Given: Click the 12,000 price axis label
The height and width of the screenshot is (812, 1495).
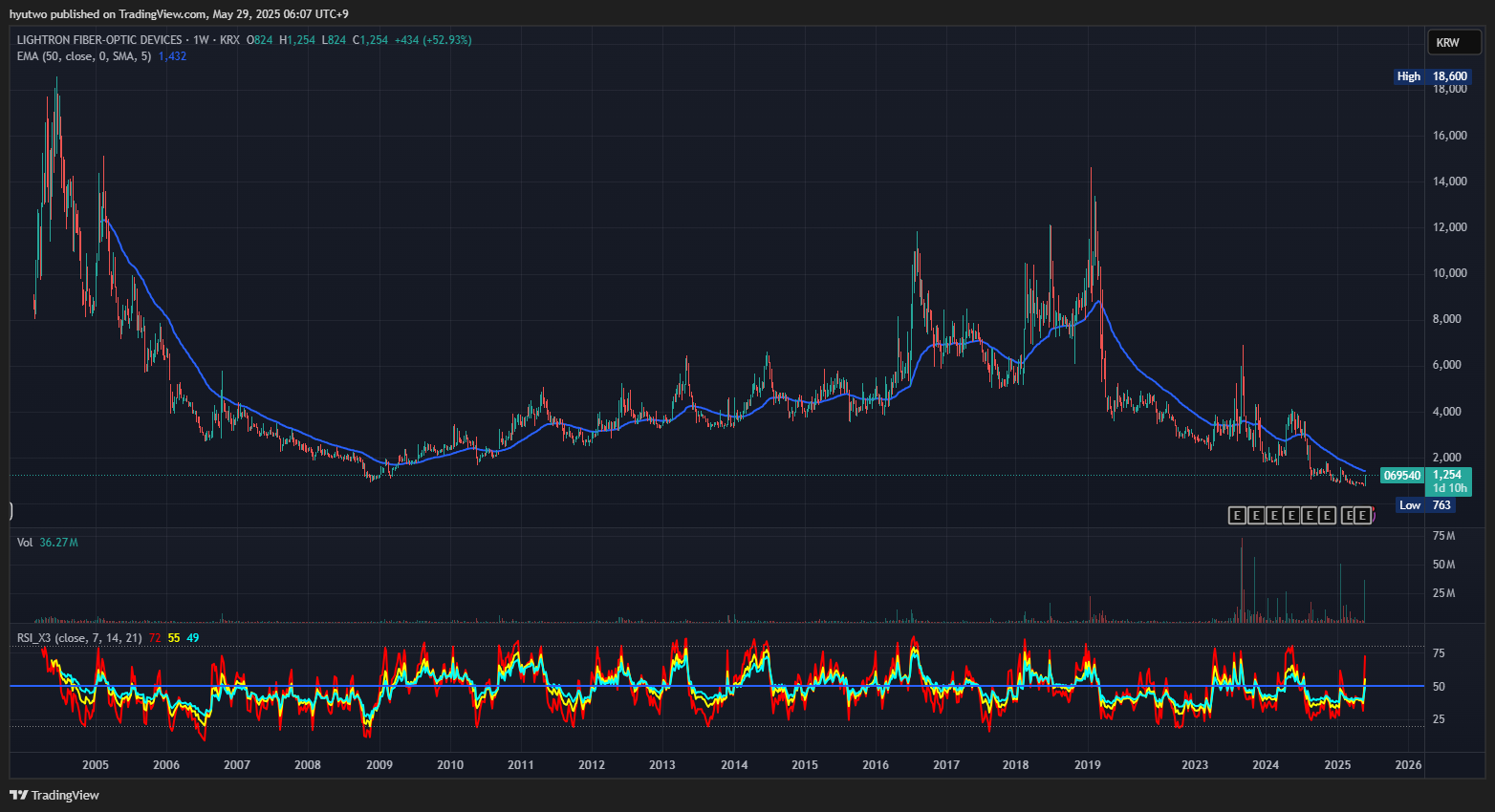Looking at the screenshot, I should (x=1450, y=227).
